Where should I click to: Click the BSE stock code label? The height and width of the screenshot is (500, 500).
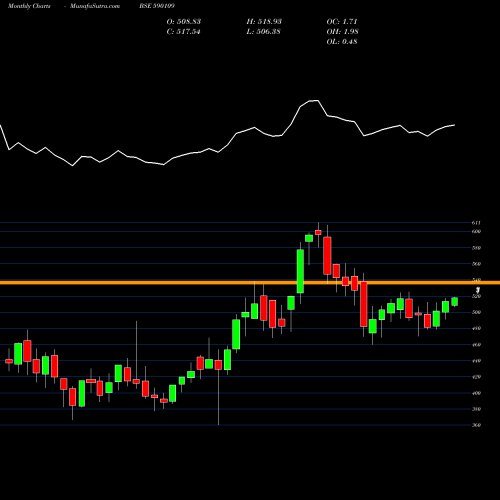coord(157,6)
